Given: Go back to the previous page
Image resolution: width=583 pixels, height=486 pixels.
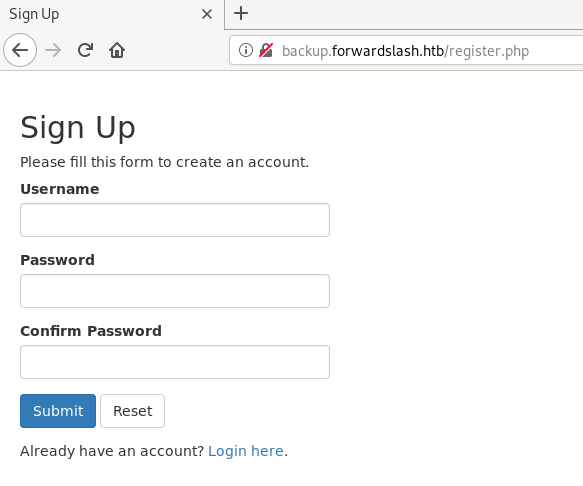Looking at the screenshot, I should [20, 50].
